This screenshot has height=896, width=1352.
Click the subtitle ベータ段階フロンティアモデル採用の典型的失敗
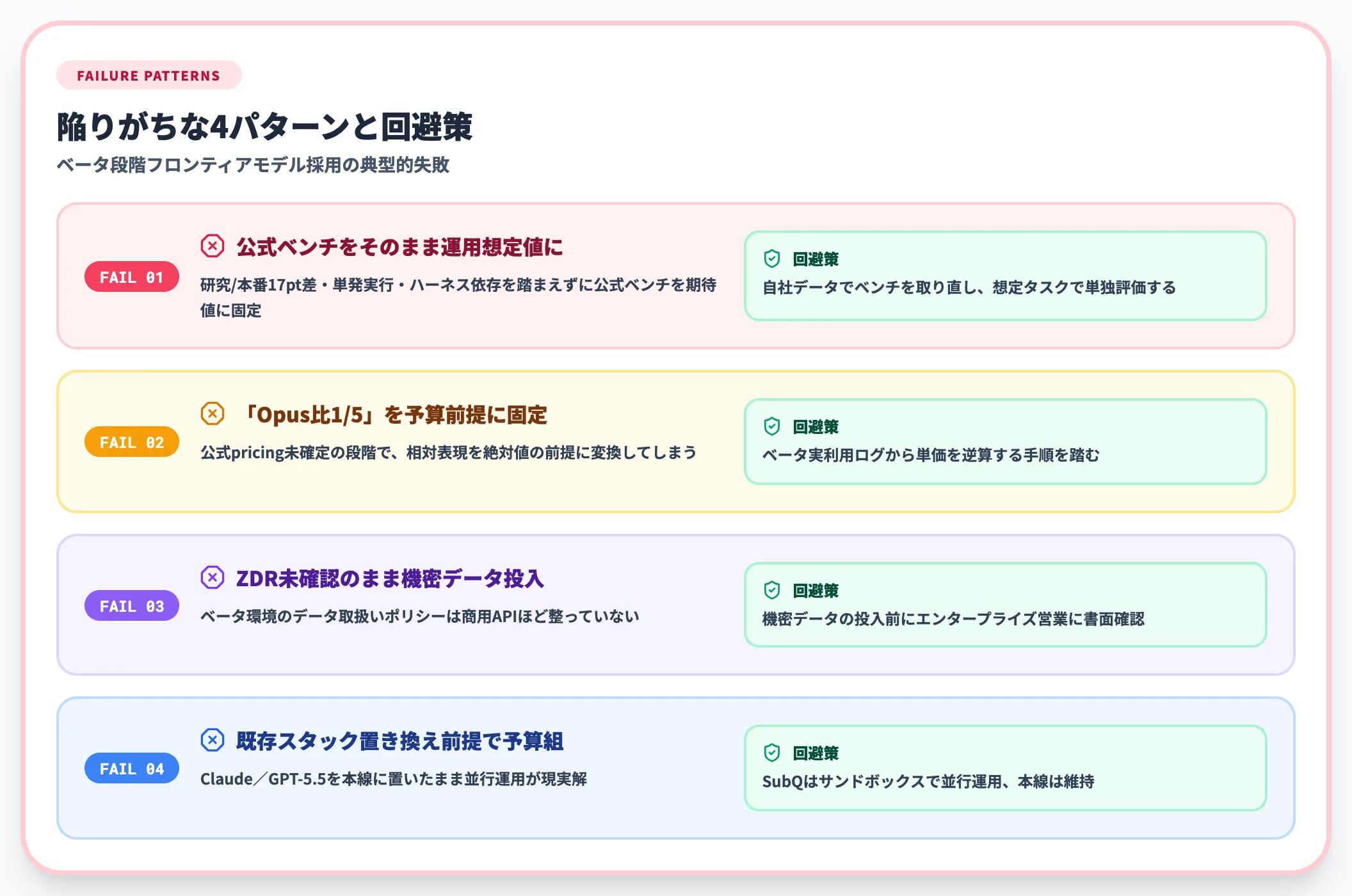(x=253, y=164)
